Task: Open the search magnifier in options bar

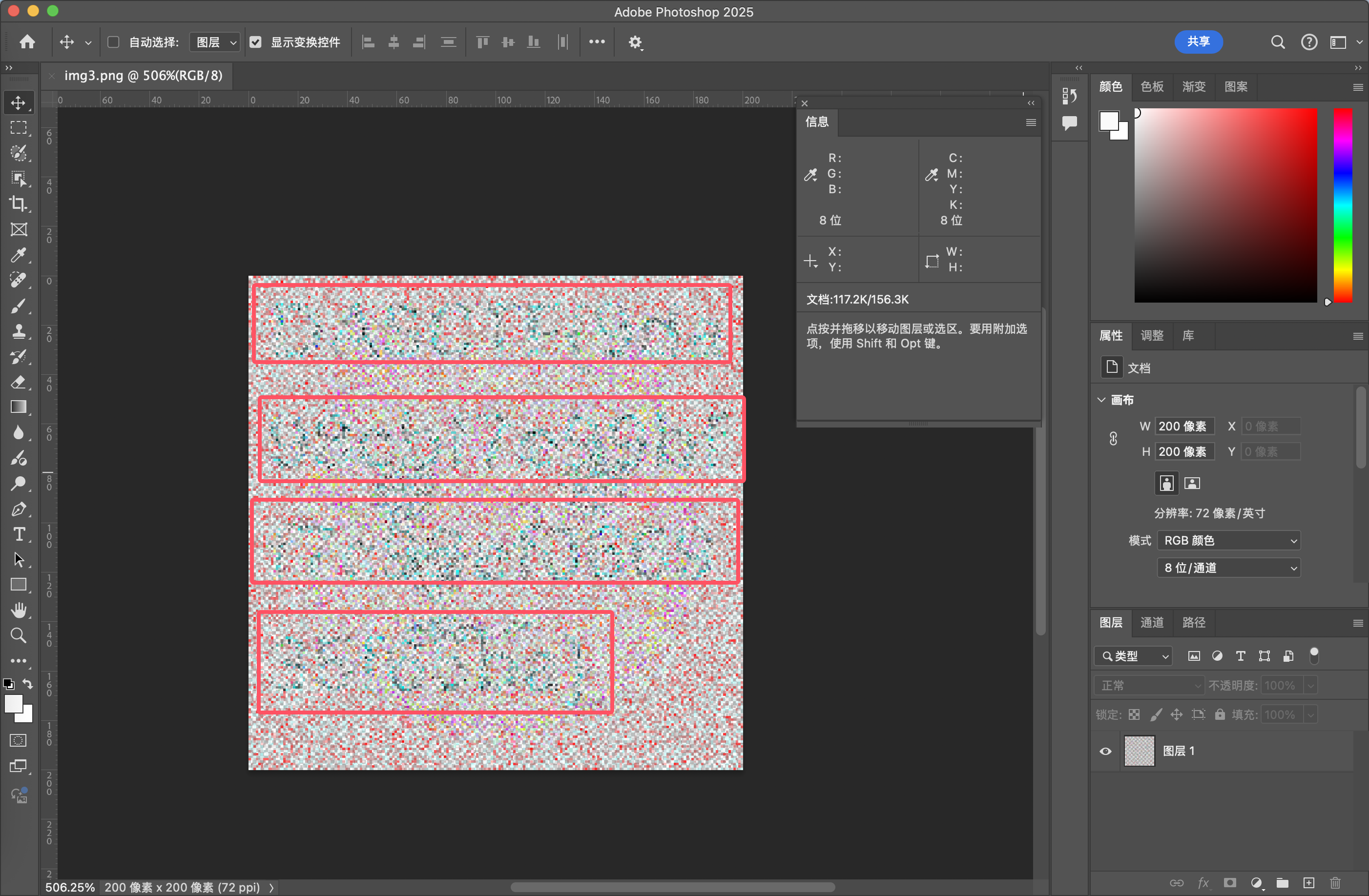Action: [1278, 42]
